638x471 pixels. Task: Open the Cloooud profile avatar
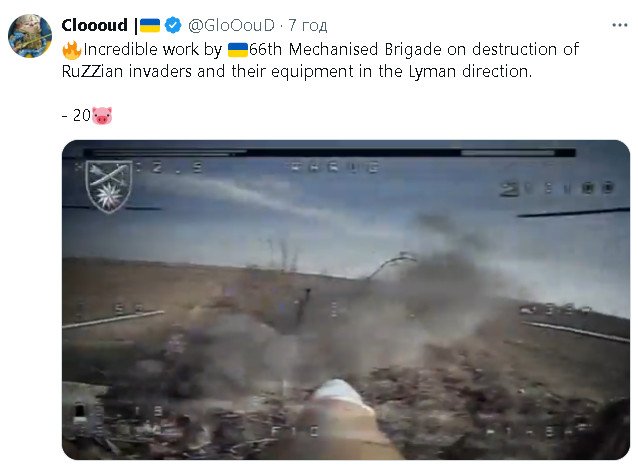pyautogui.click(x=30, y=36)
